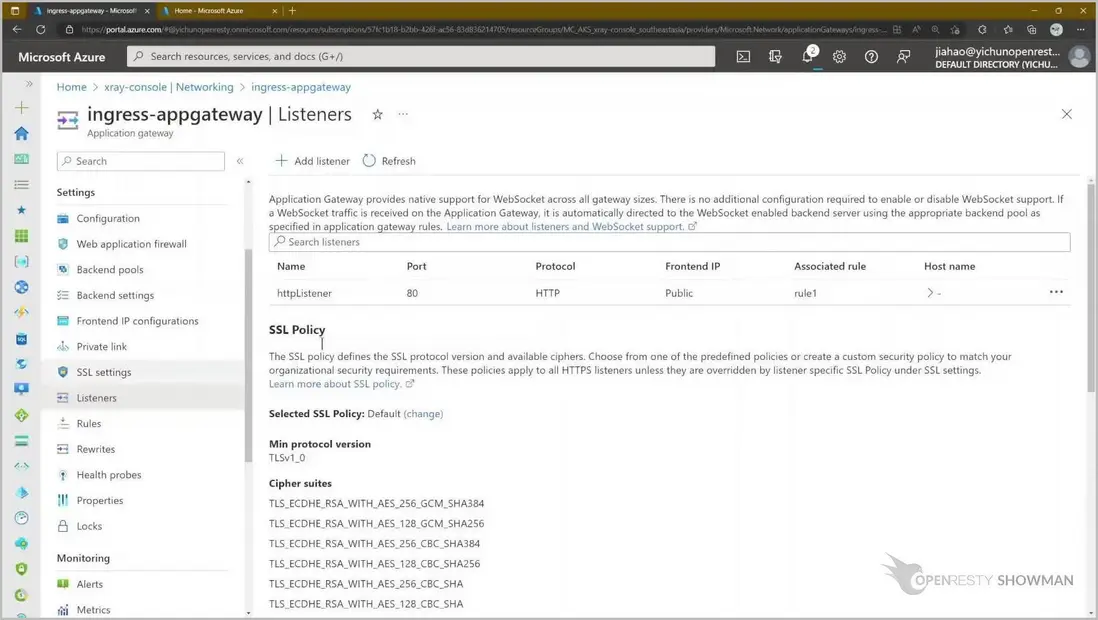Image resolution: width=1098 pixels, height=620 pixels.
Task: Expand the host name chevron for httpListener
Action: coord(930,293)
